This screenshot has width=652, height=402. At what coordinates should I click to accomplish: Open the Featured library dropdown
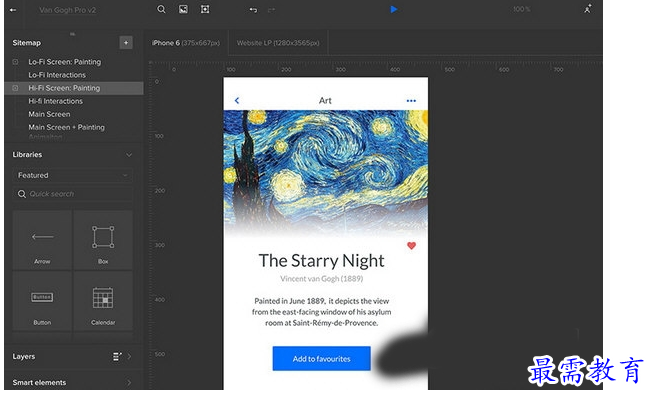click(72, 175)
